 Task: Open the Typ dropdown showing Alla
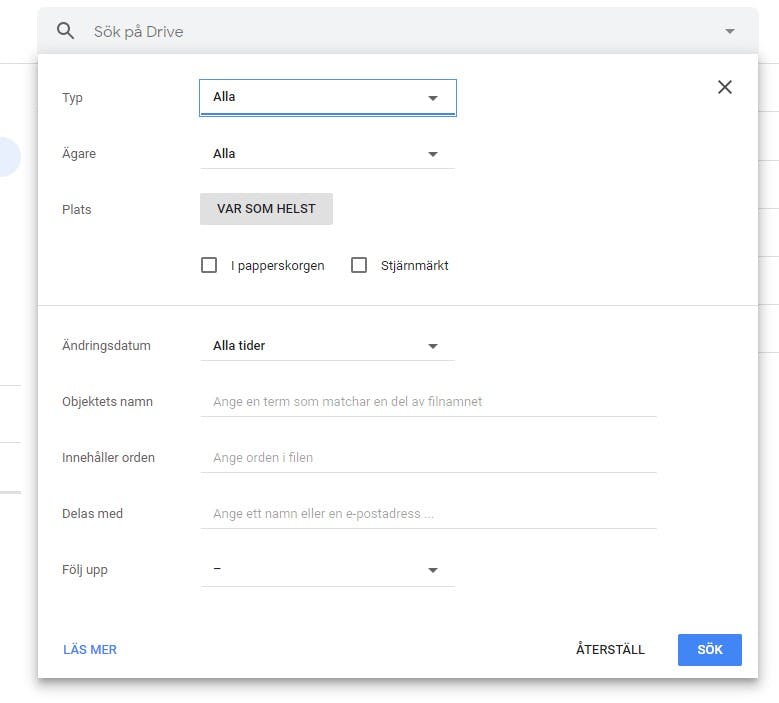(327, 97)
